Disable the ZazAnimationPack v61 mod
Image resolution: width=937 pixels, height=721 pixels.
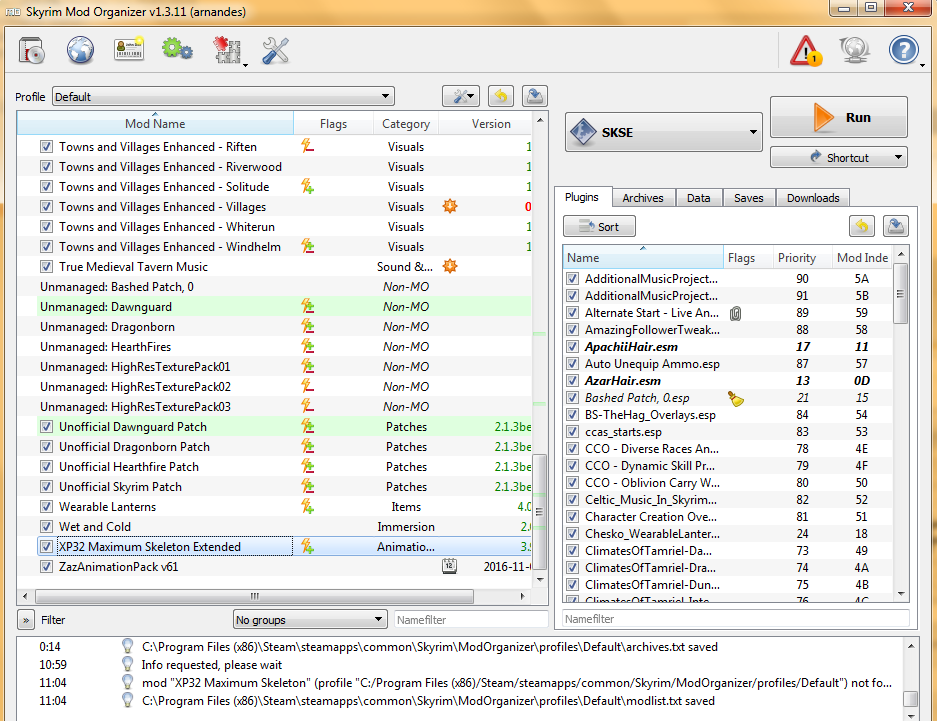tap(46, 566)
